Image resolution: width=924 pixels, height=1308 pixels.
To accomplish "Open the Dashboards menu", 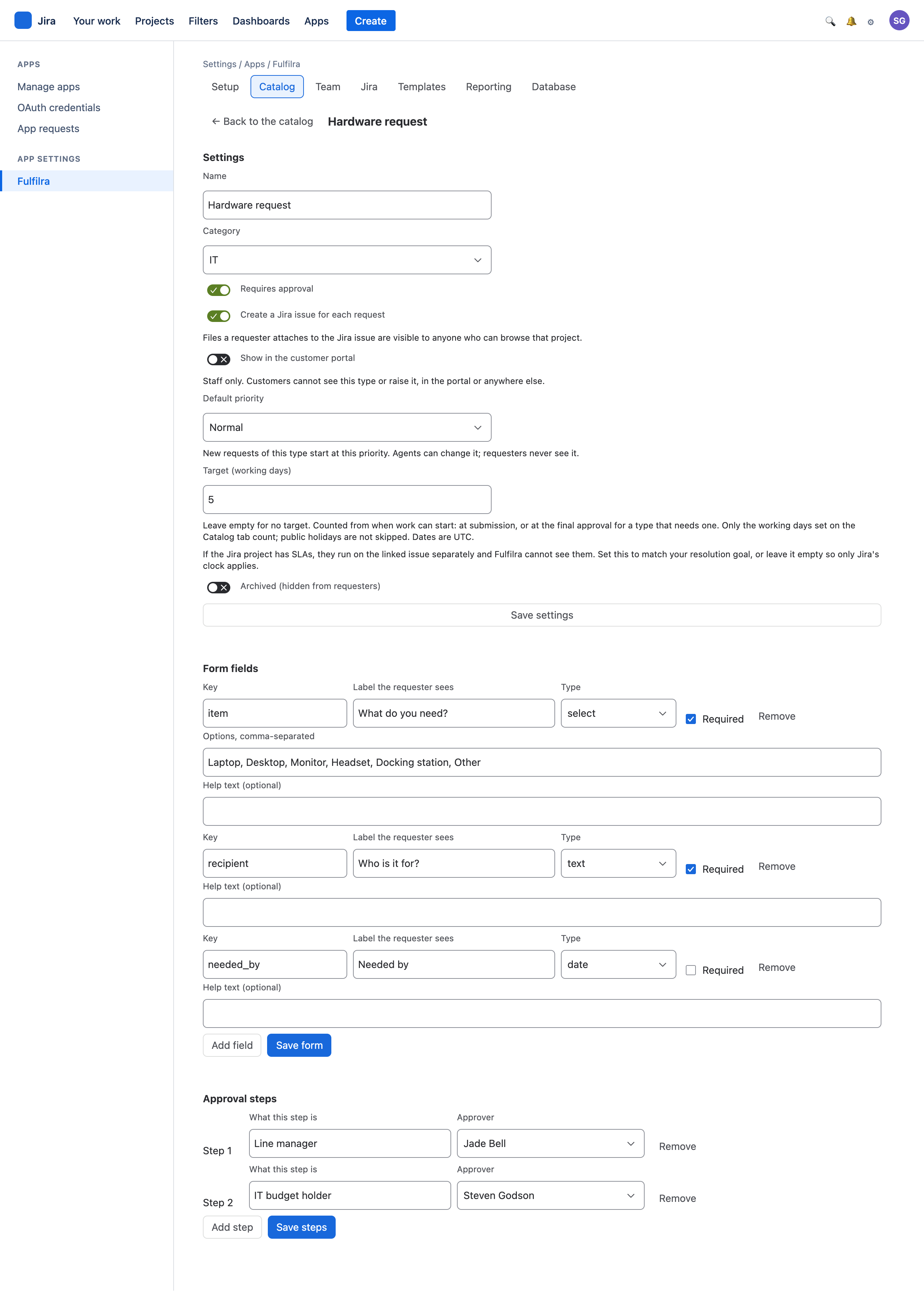I will click(261, 21).
